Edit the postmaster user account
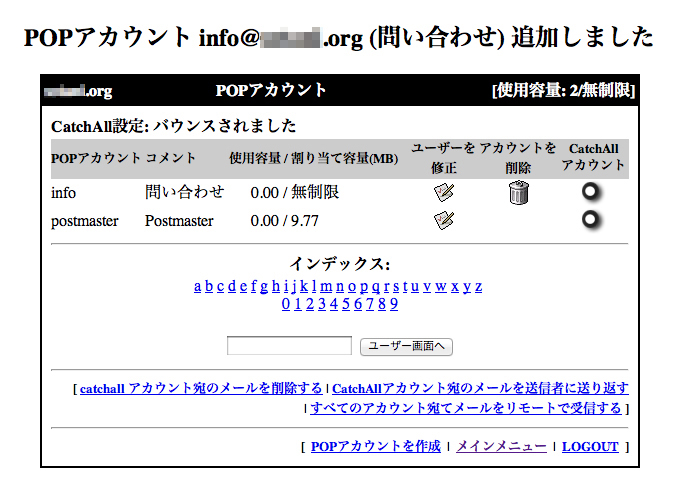Image resolution: width=676 pixels, height=498 pixels. click(444, 220)
